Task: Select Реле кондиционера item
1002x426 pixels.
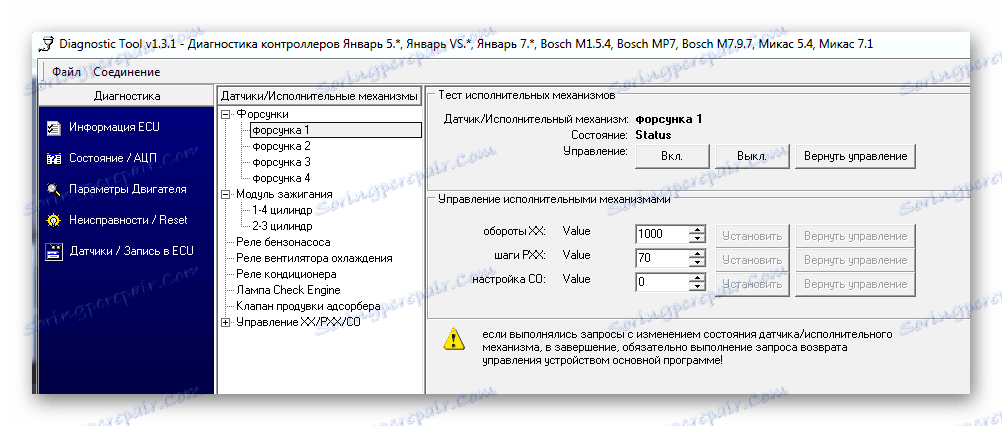Action: (x=286, y=274)
